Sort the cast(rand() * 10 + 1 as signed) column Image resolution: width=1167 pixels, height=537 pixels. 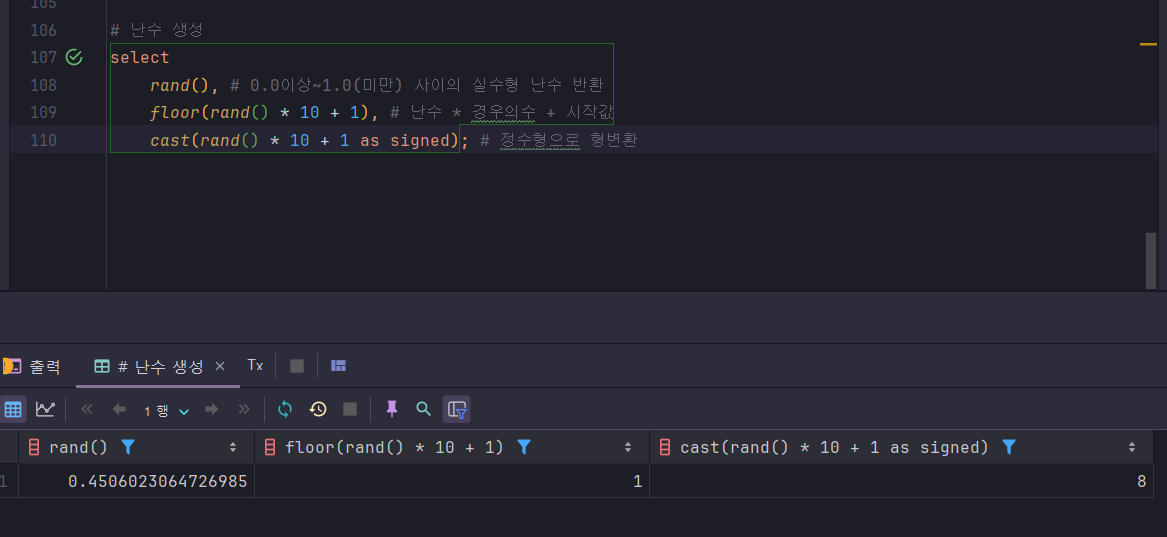[x=1132, y=447]
